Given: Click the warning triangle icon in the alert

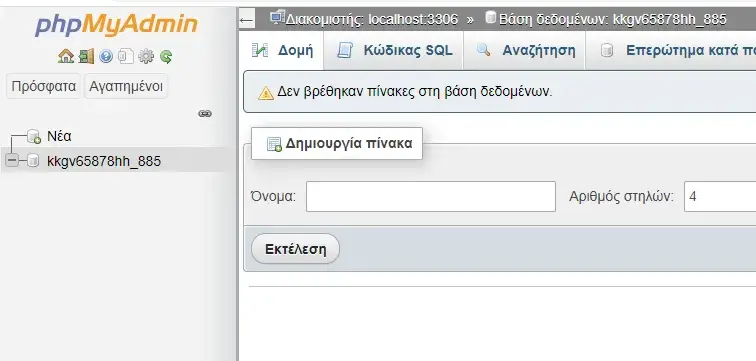Looking at the screenshot, I should (266, 93).
